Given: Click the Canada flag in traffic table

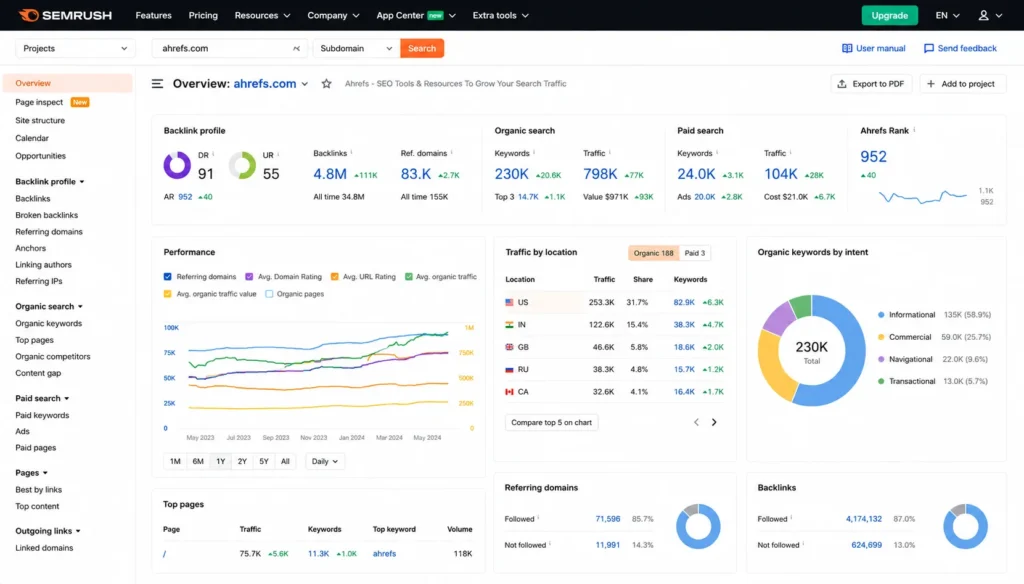Looking at the screenshot, I should (509, 392).
